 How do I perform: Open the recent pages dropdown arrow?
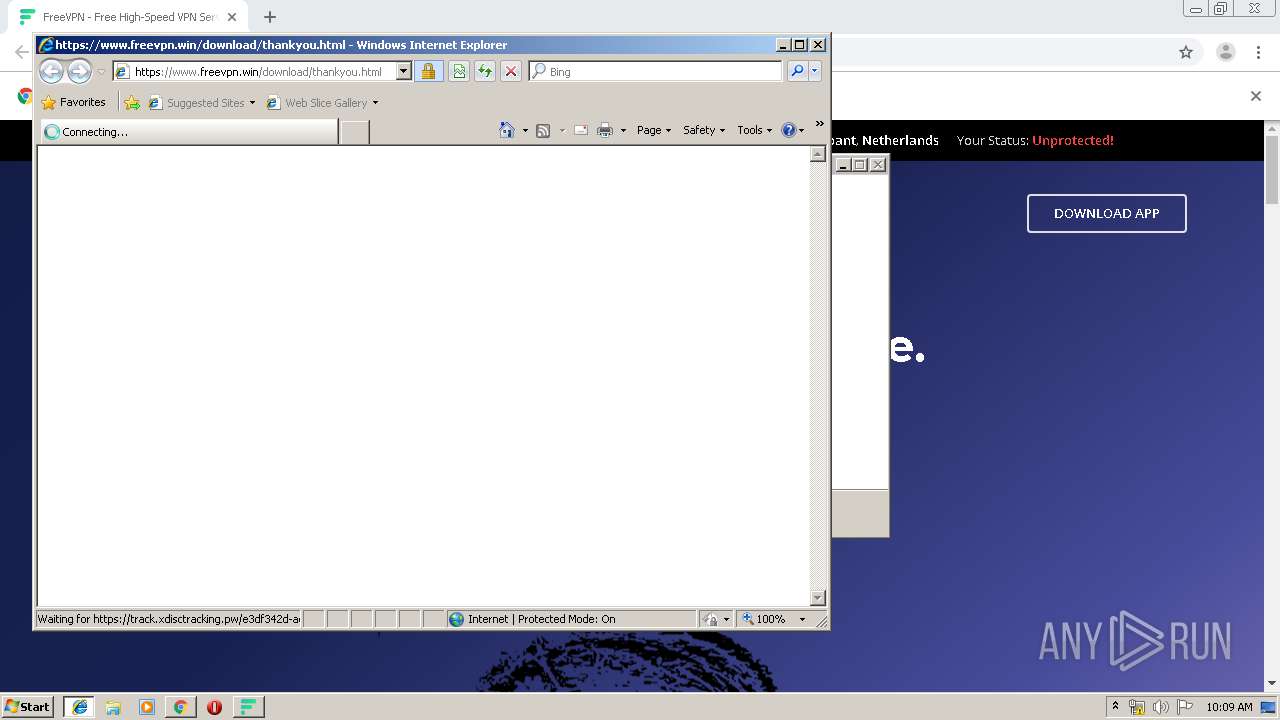pos(101,72)
